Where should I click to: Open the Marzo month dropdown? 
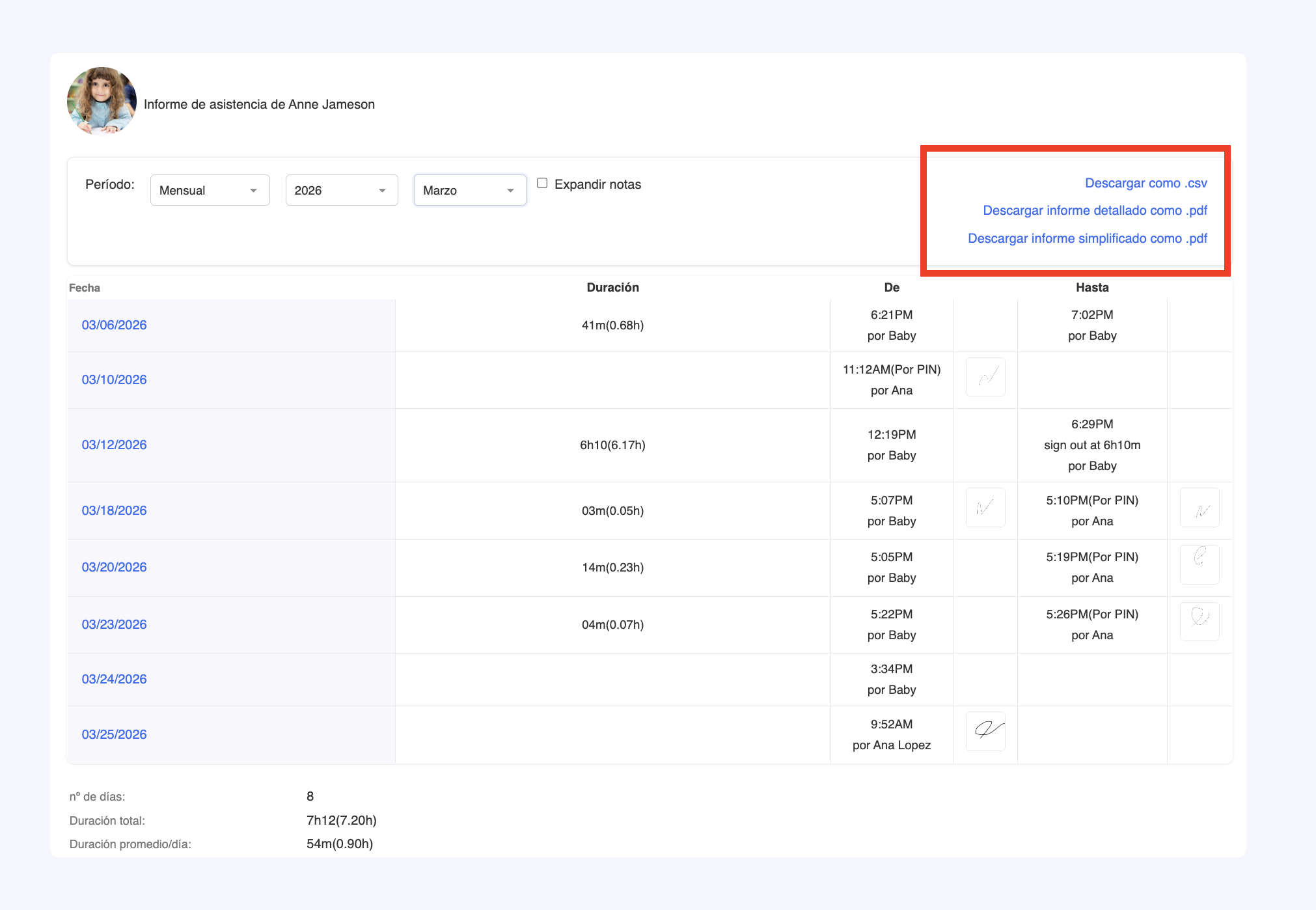tap(469, 190)
